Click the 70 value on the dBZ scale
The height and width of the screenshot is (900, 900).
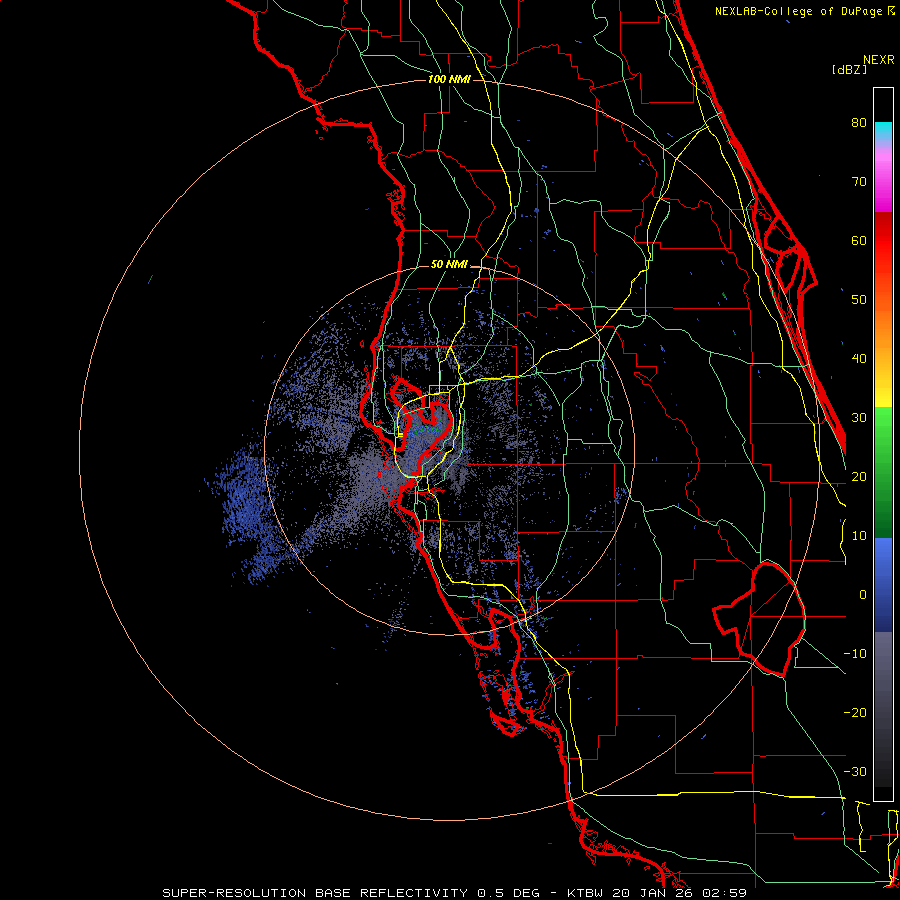pyautogui.click(x=859, y=181)
